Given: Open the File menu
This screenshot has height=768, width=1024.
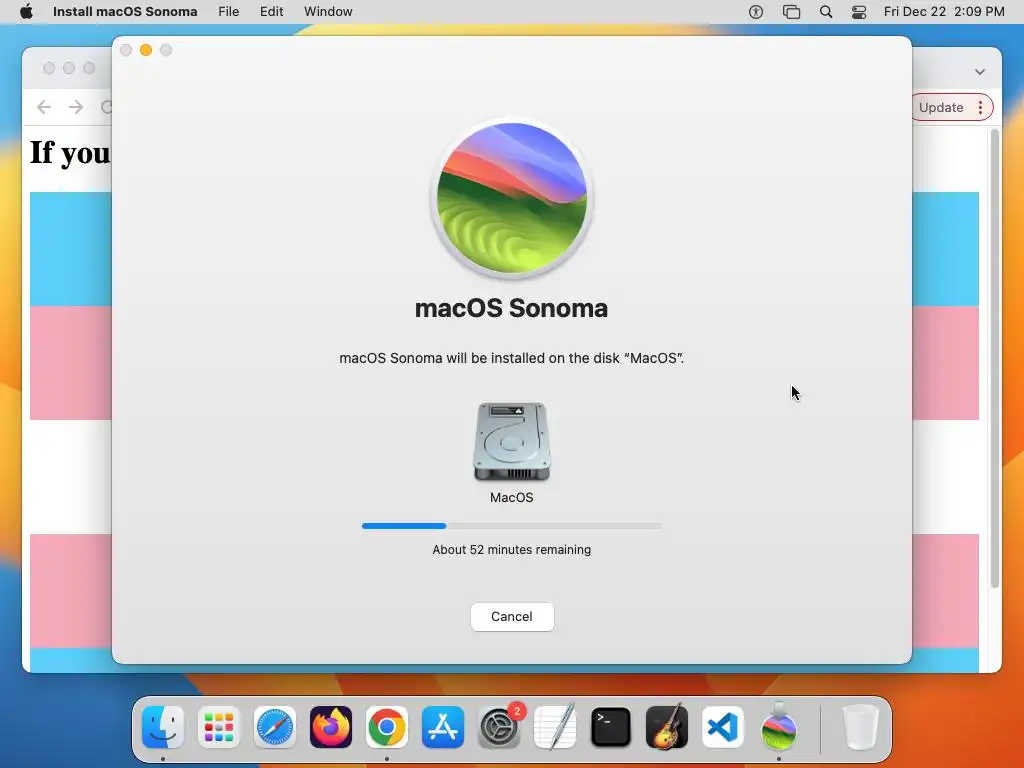Looking at the screenshot, I should [x=229, y=12].
